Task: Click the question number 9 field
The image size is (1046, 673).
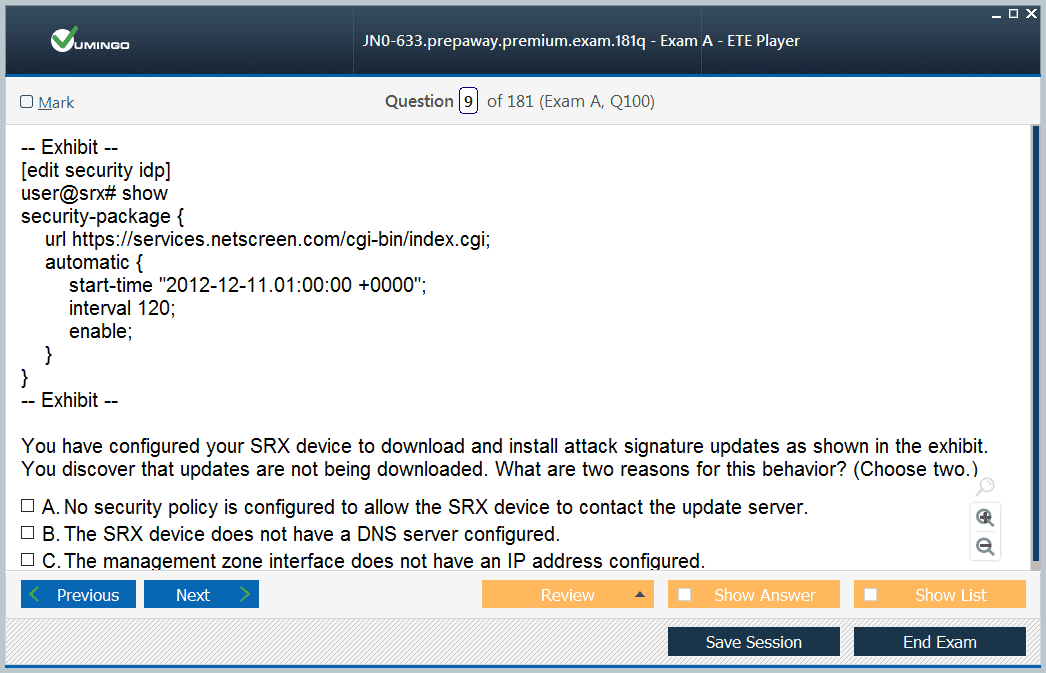Action: (468, 101)
